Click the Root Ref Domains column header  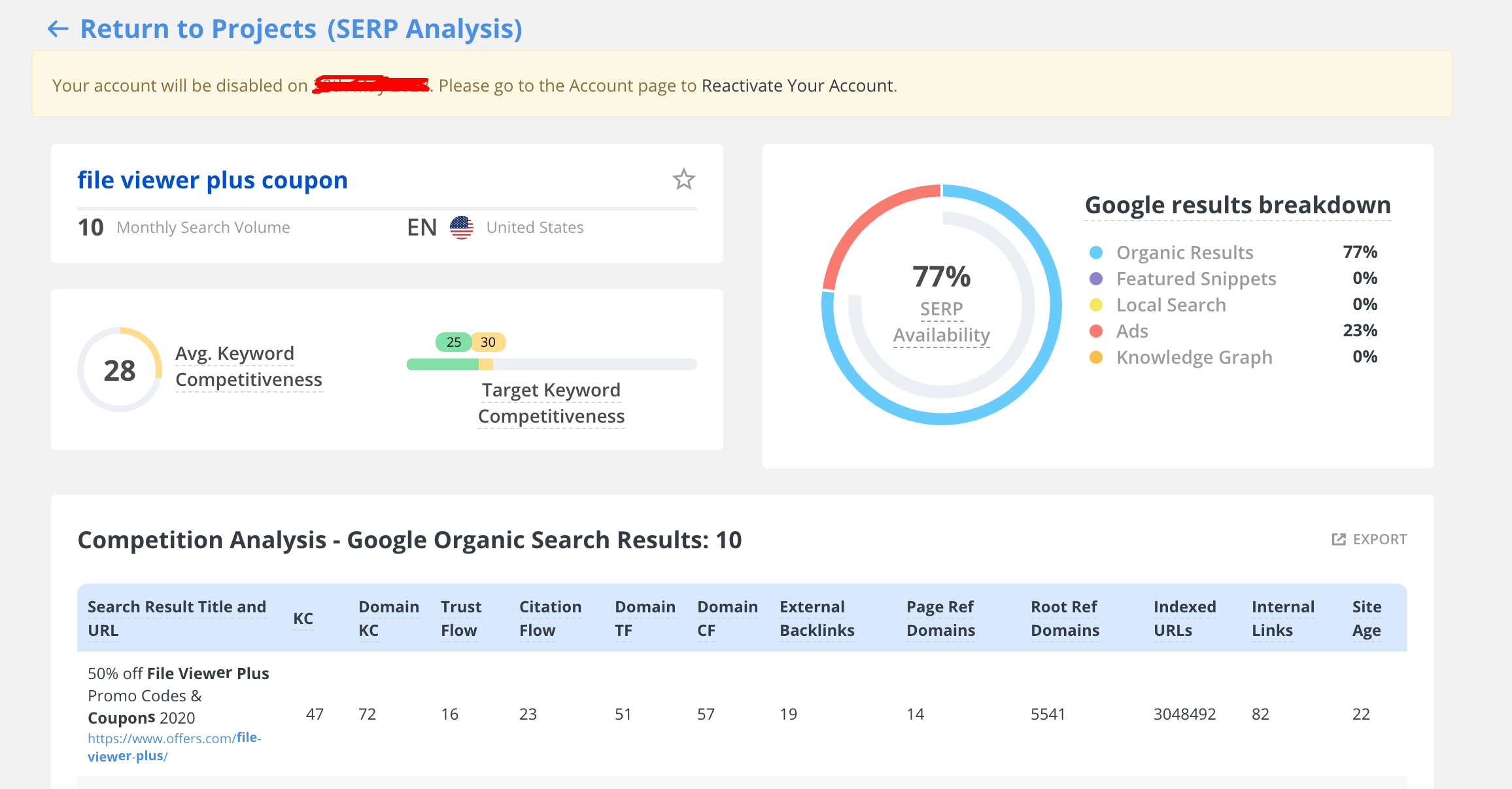[x=1065, y=618]
